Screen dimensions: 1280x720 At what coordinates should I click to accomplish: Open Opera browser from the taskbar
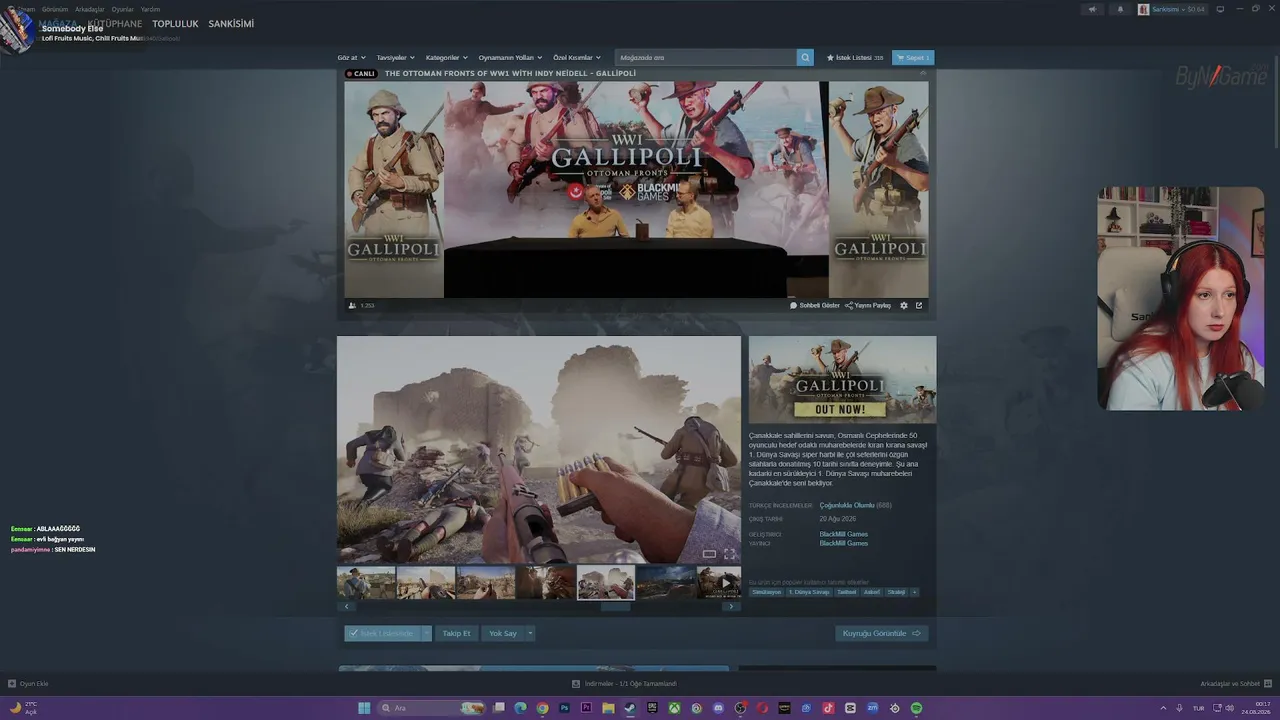pos(762,708)
